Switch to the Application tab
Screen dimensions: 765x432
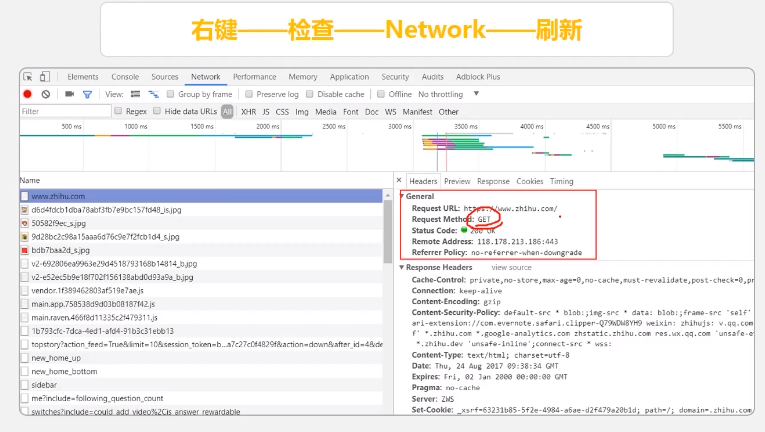tap(349, 77)
